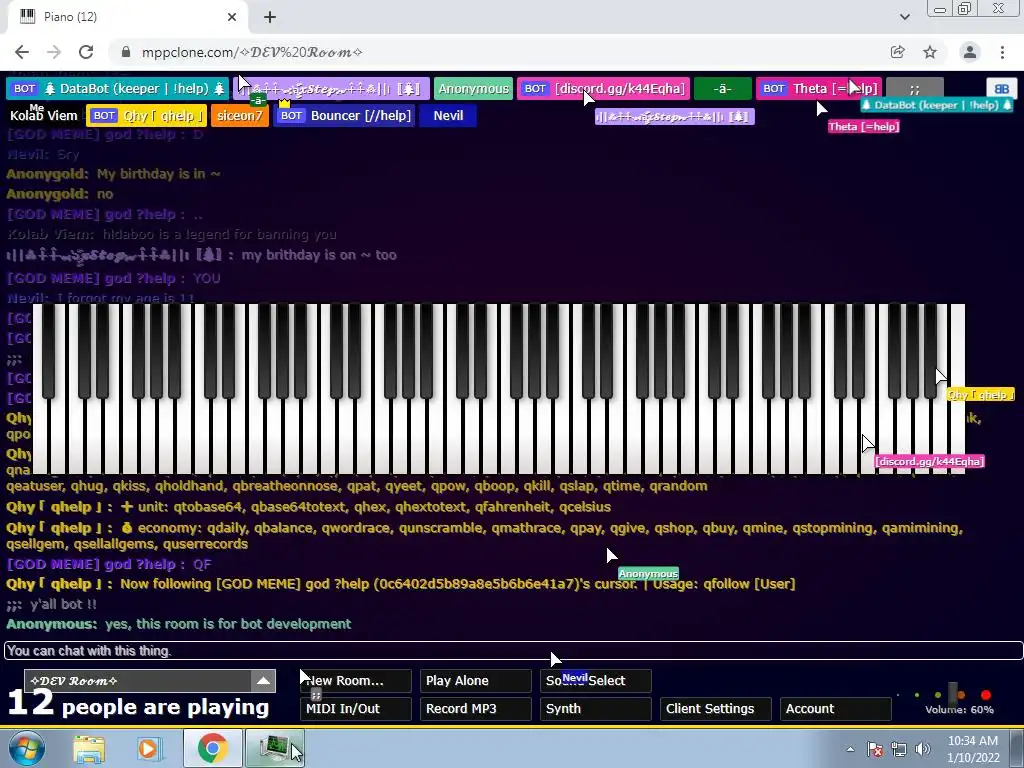Click the BOT badge on discord.gg tag
Viewport: 1024px width, 768px height.
click(x=536, y=89)
